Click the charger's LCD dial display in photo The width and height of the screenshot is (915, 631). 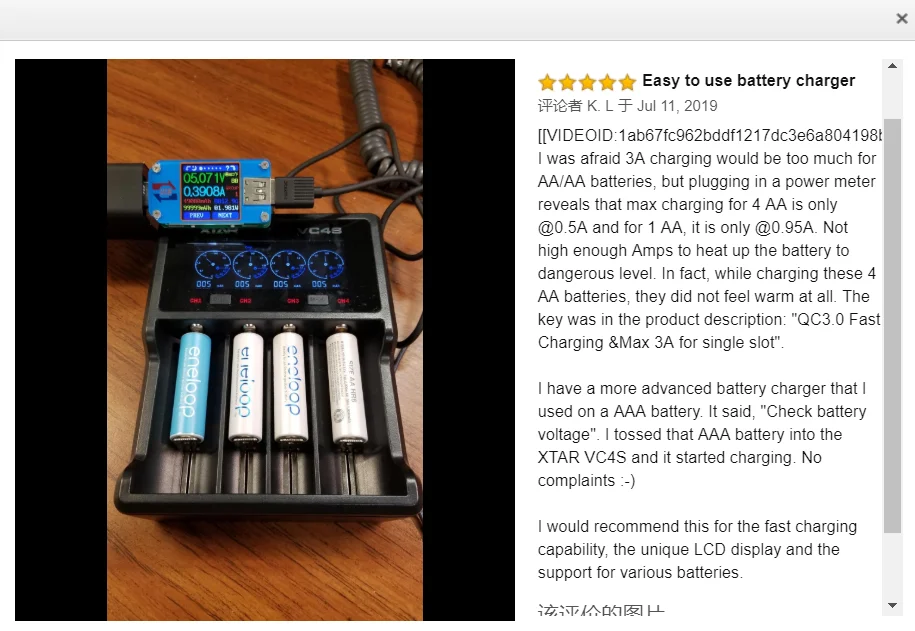[x=269, y=269]
